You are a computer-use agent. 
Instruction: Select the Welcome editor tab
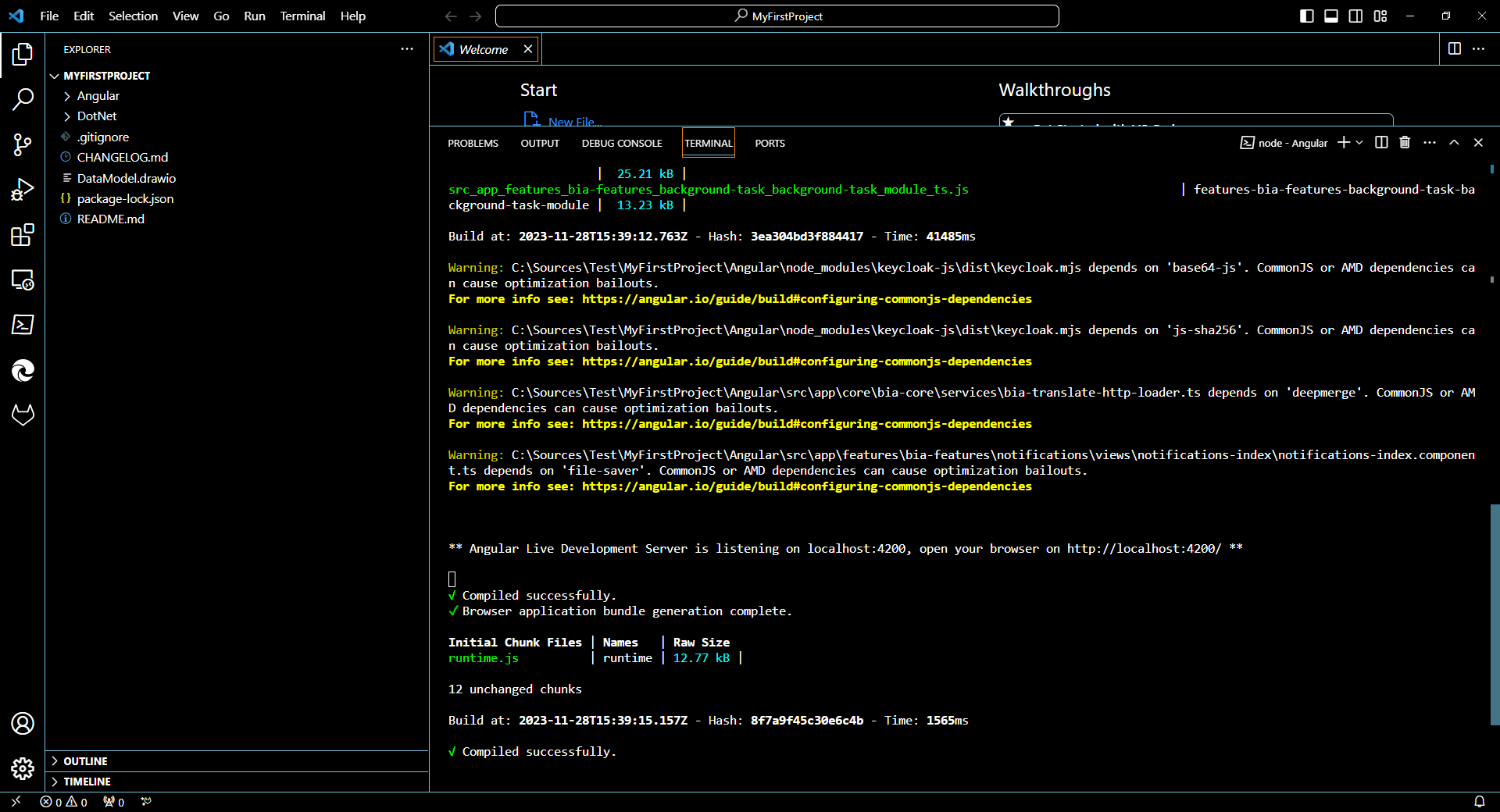(484, 49)
